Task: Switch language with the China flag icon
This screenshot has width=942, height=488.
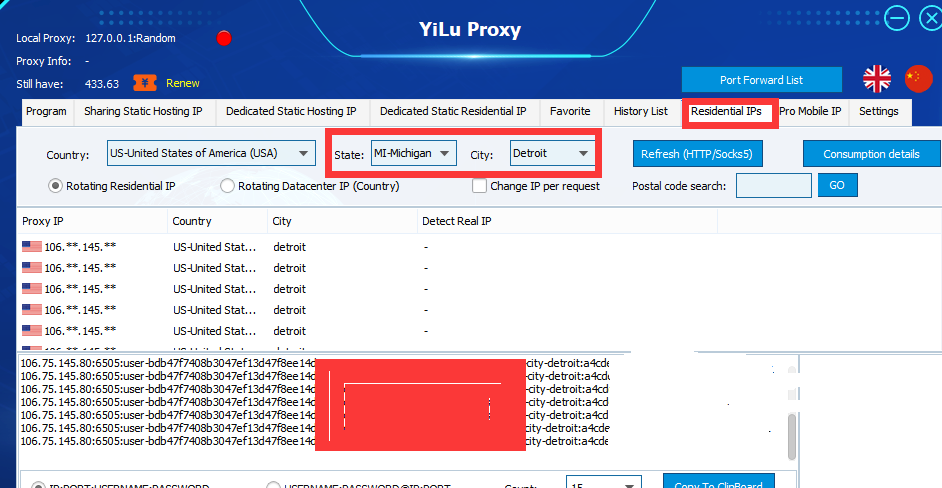Action: (919, 79)
